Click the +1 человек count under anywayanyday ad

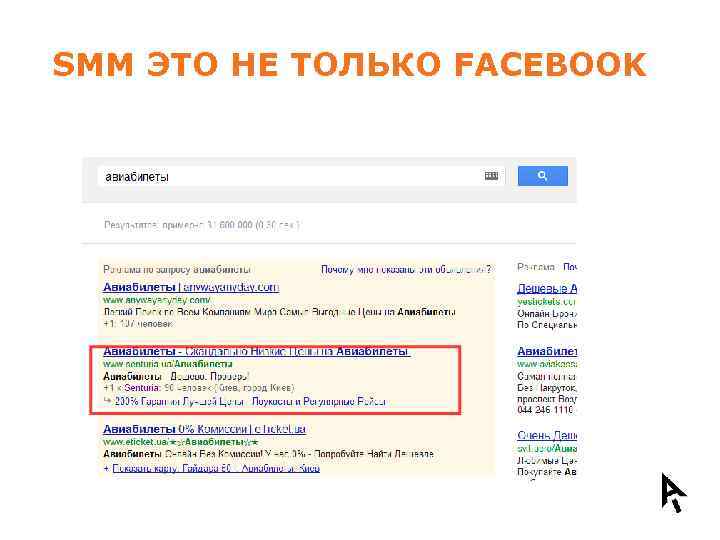(x=138, y=324)
